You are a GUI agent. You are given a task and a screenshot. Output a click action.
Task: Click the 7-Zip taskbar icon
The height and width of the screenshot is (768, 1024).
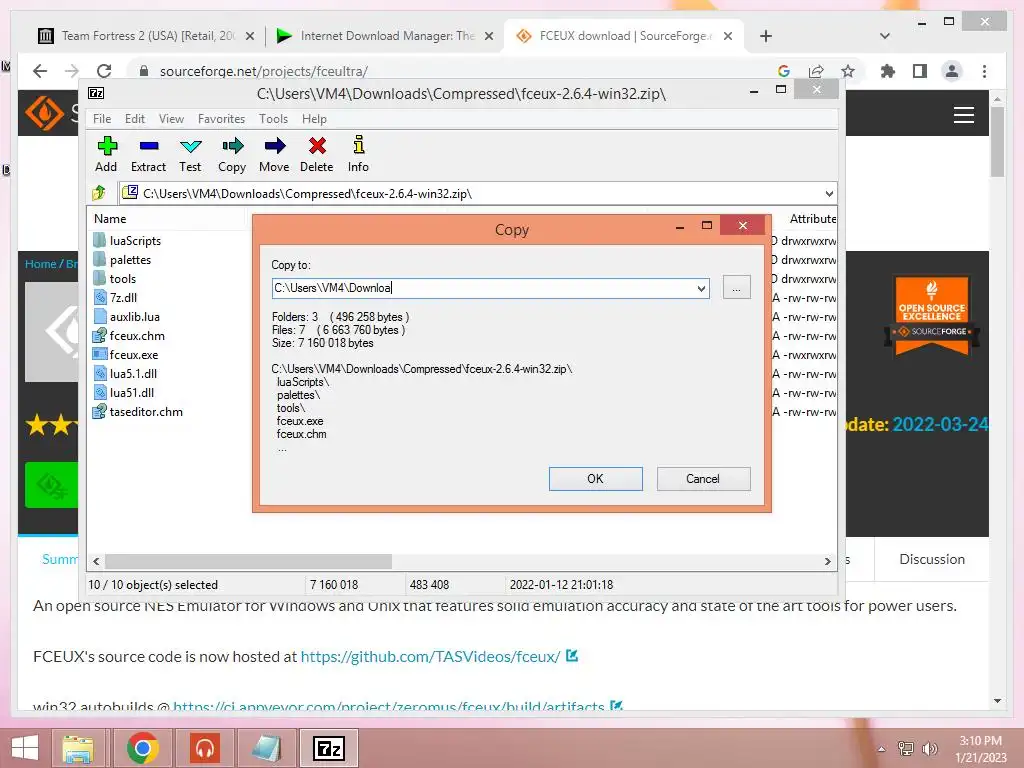click(328, 748)
